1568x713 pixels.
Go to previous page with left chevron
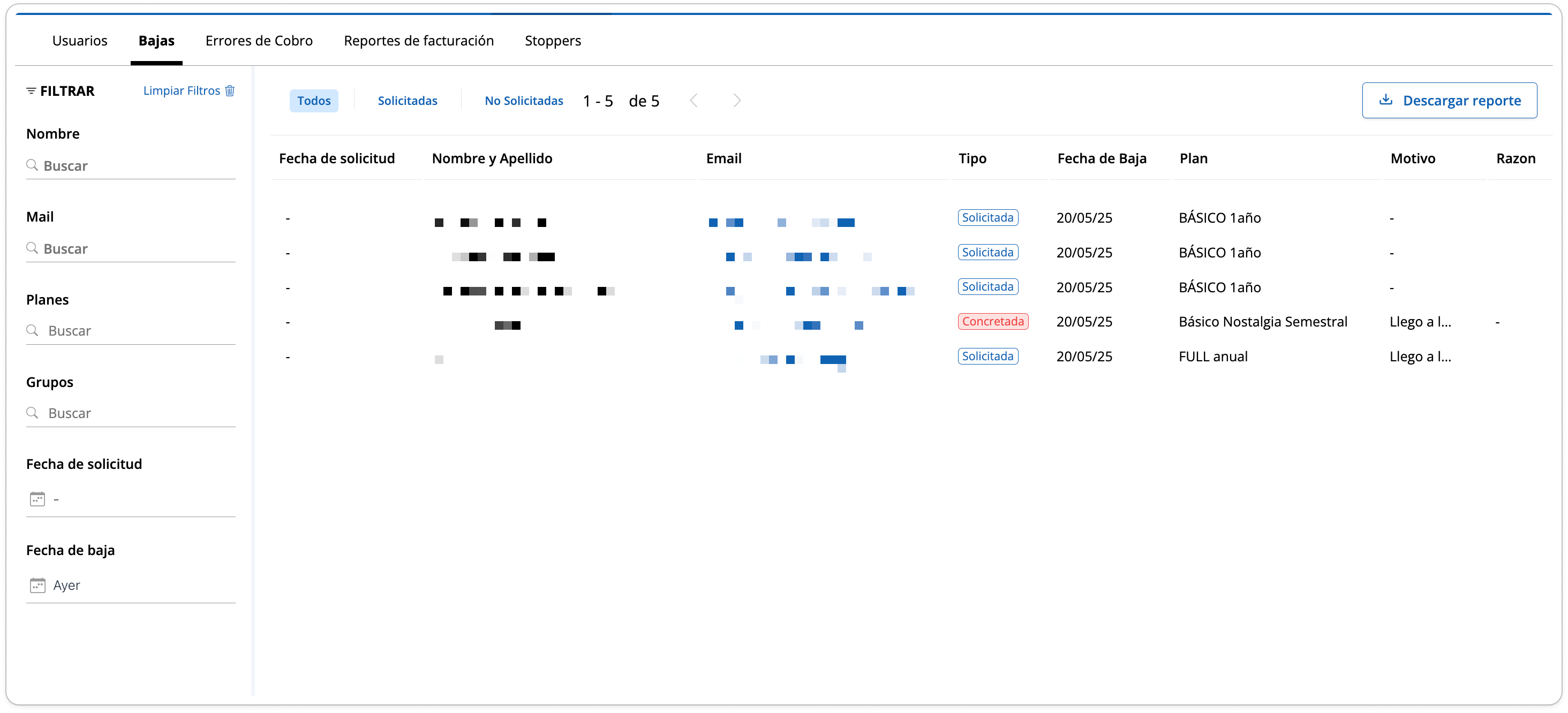pyautogui.click(x=693, y=101)
